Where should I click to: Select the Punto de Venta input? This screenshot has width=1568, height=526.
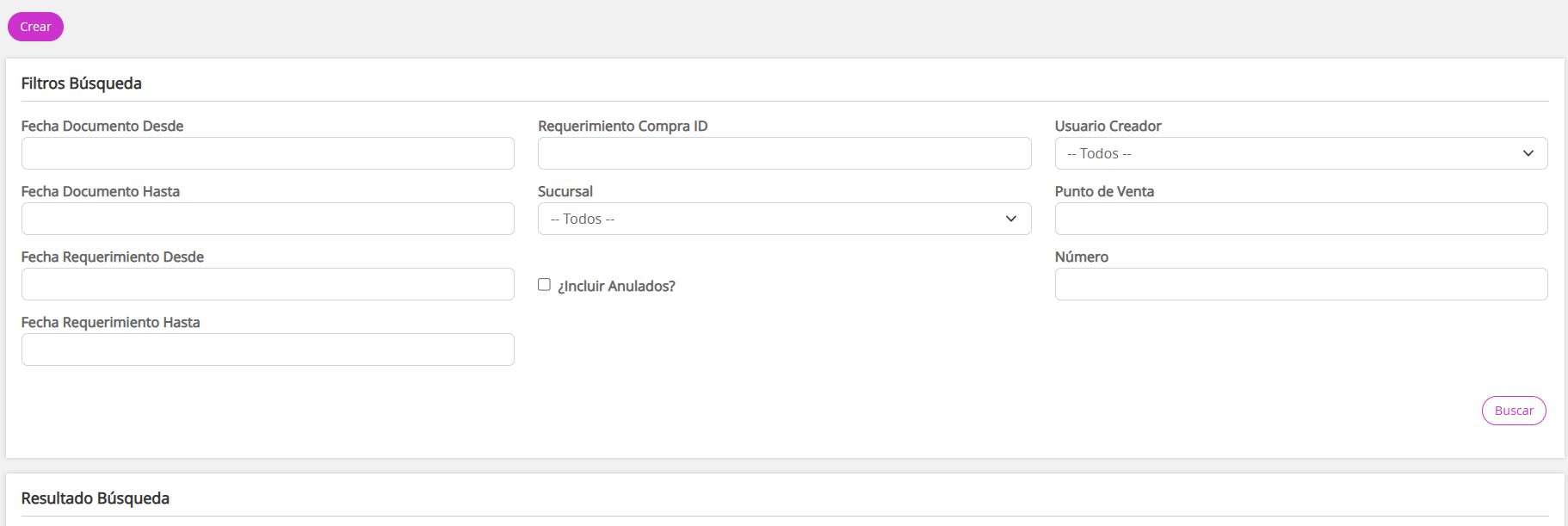click(x=1300, y=219)
